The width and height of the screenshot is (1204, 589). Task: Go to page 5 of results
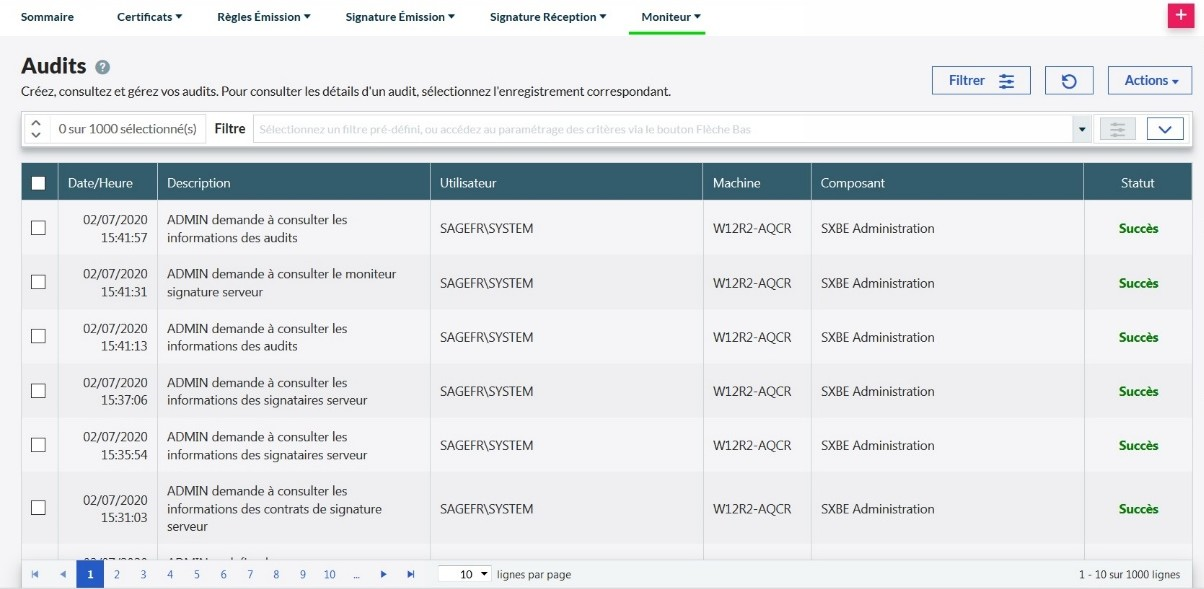196,575
